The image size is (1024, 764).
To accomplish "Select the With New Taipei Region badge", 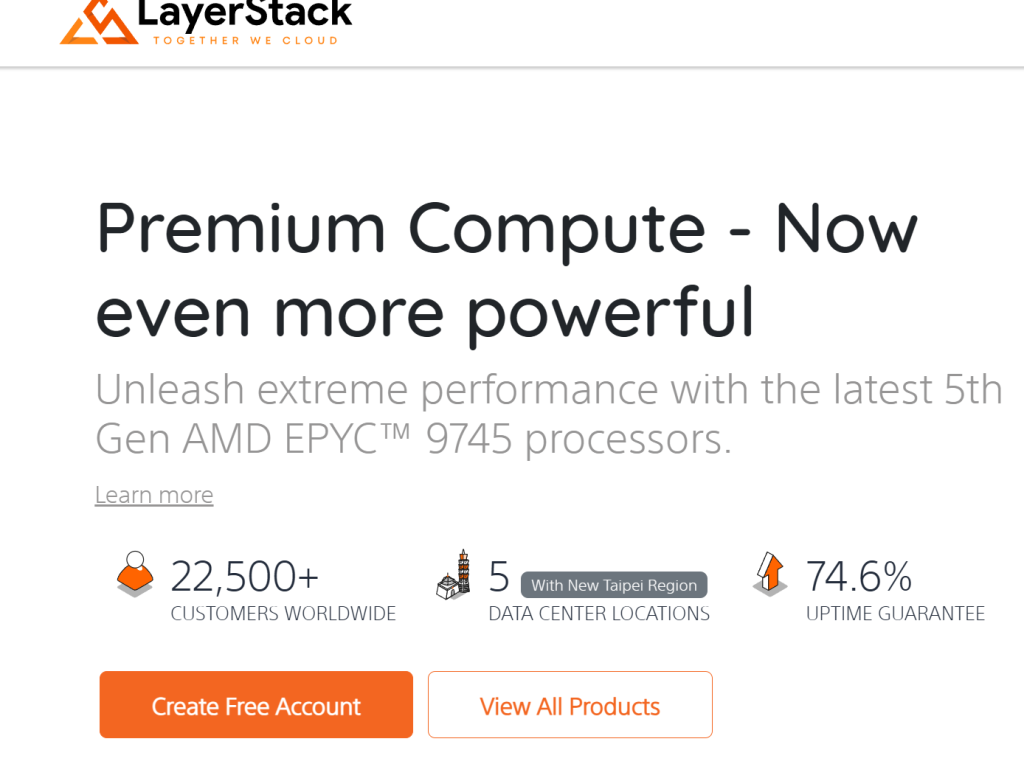I will point(614,585).
